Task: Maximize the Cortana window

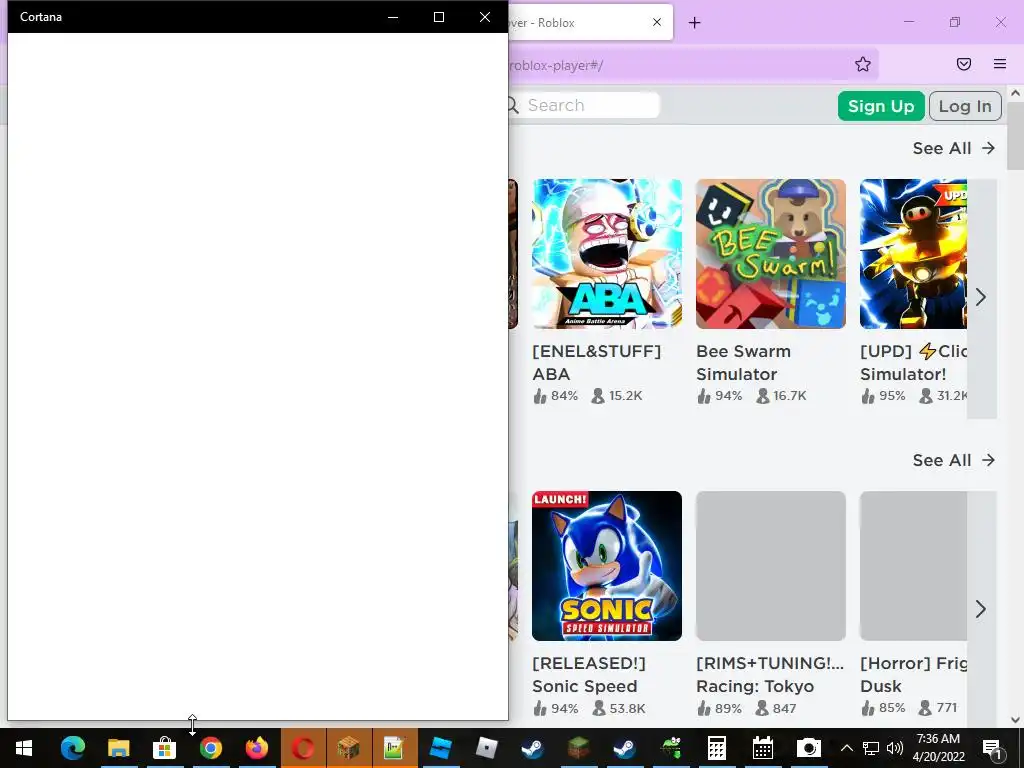Action: [x=439, y=17]
